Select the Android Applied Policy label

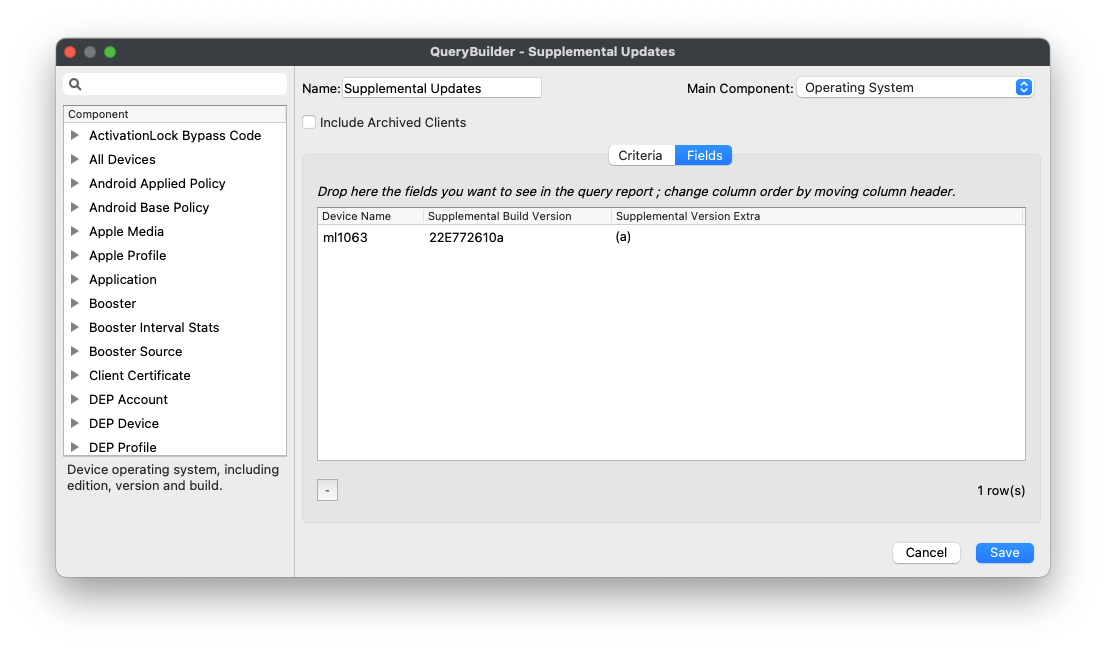[x=157, y=183]
